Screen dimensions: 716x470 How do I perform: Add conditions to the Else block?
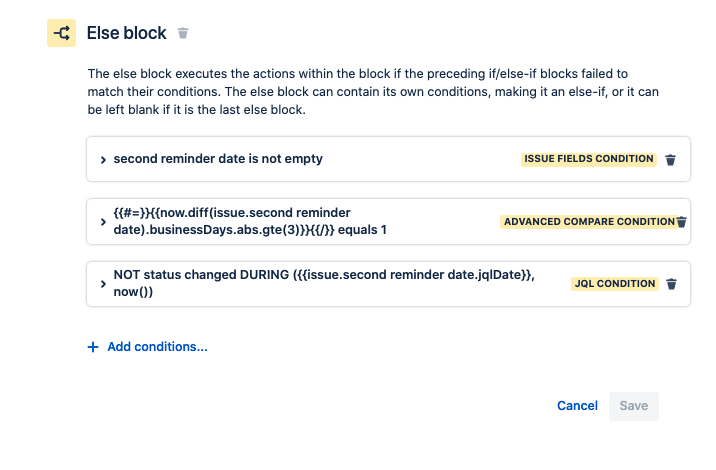click(x=157, y=347)
